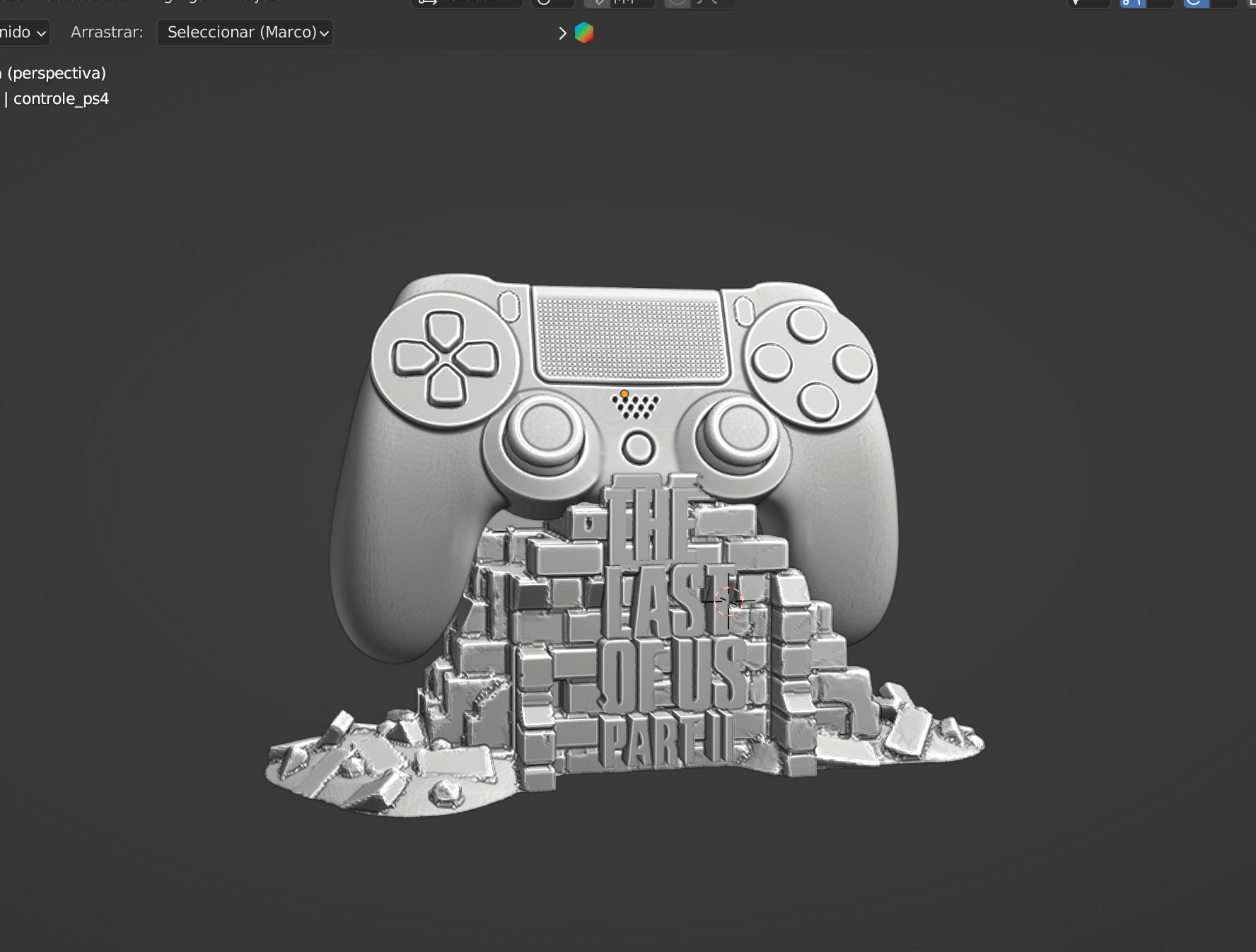Click the '(perspectiva)' viewport label
The image size is (1256, 952).
pyautogui.click(x=57, y=74)
